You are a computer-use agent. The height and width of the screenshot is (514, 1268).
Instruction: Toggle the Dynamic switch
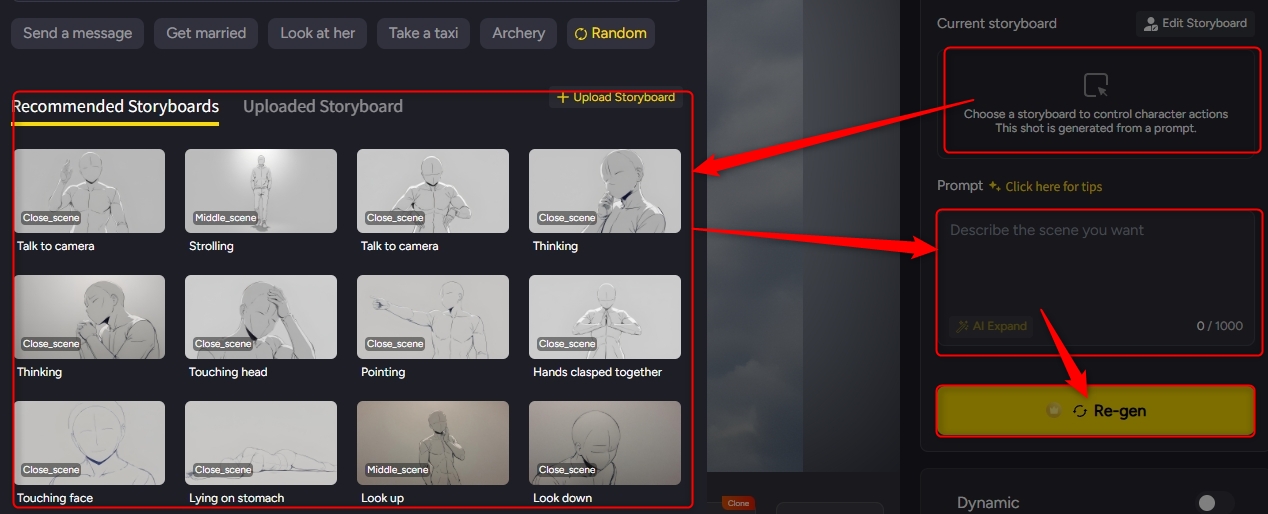pos(1215,502)
